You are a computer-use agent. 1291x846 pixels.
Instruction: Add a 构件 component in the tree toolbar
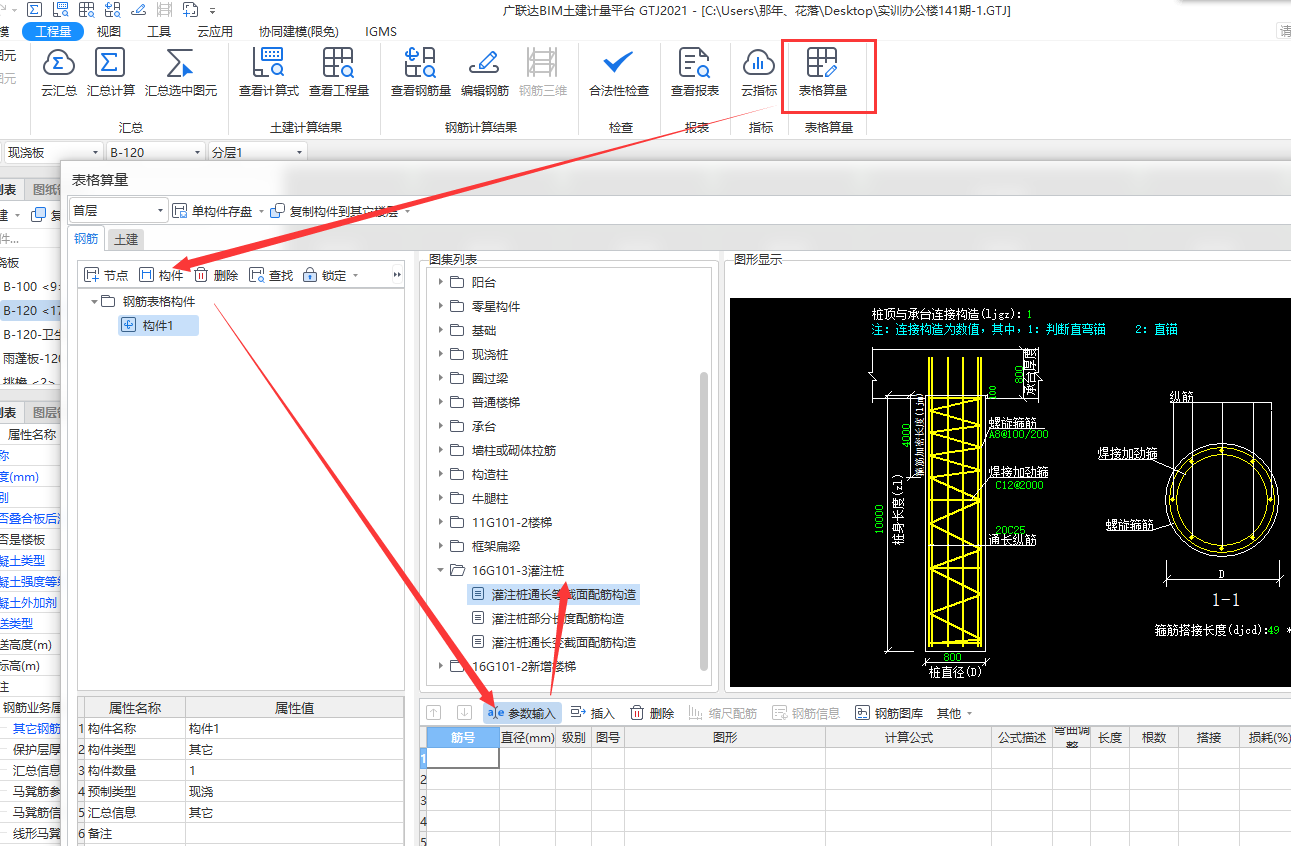pyautogui.click(x=161, y=275)
